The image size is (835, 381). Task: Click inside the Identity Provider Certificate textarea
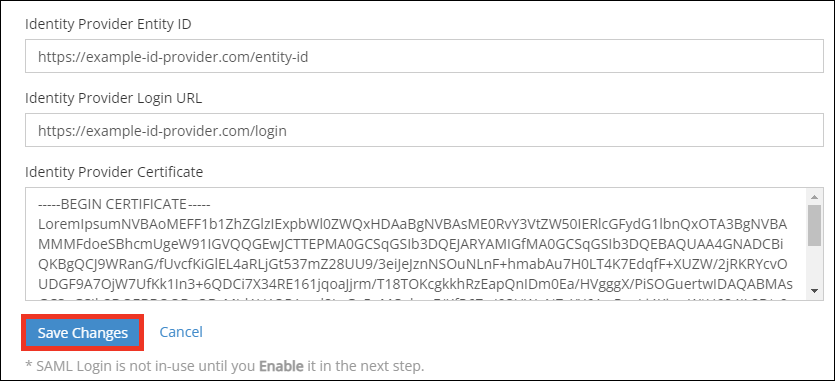pos(416,244)
